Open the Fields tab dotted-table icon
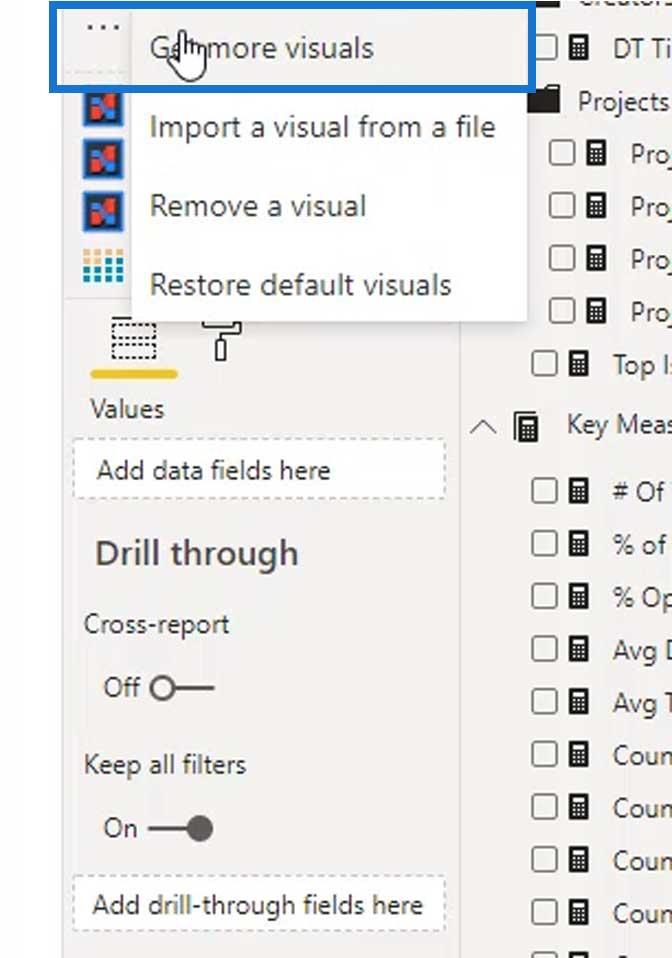This screenshot has width=672, height=958. 134,339
